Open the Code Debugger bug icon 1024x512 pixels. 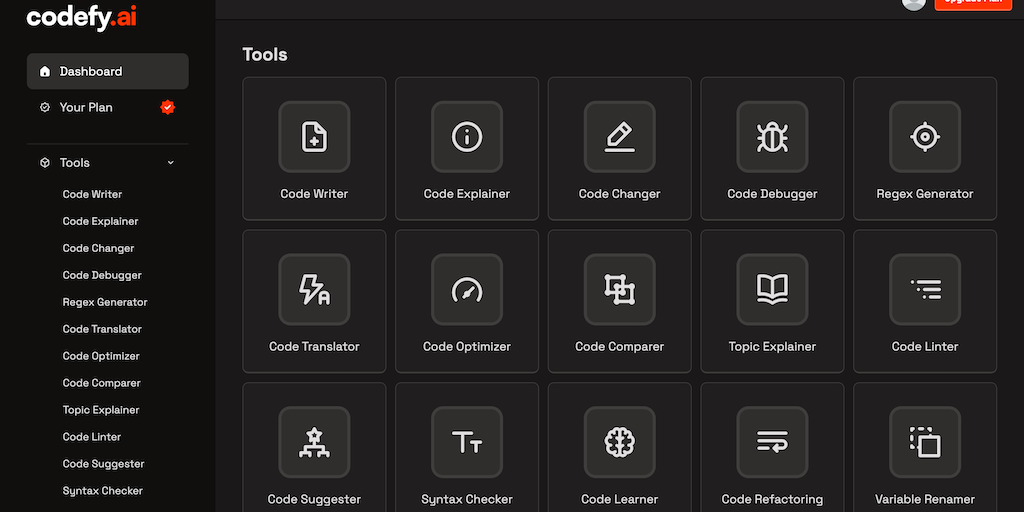(772, 137)
